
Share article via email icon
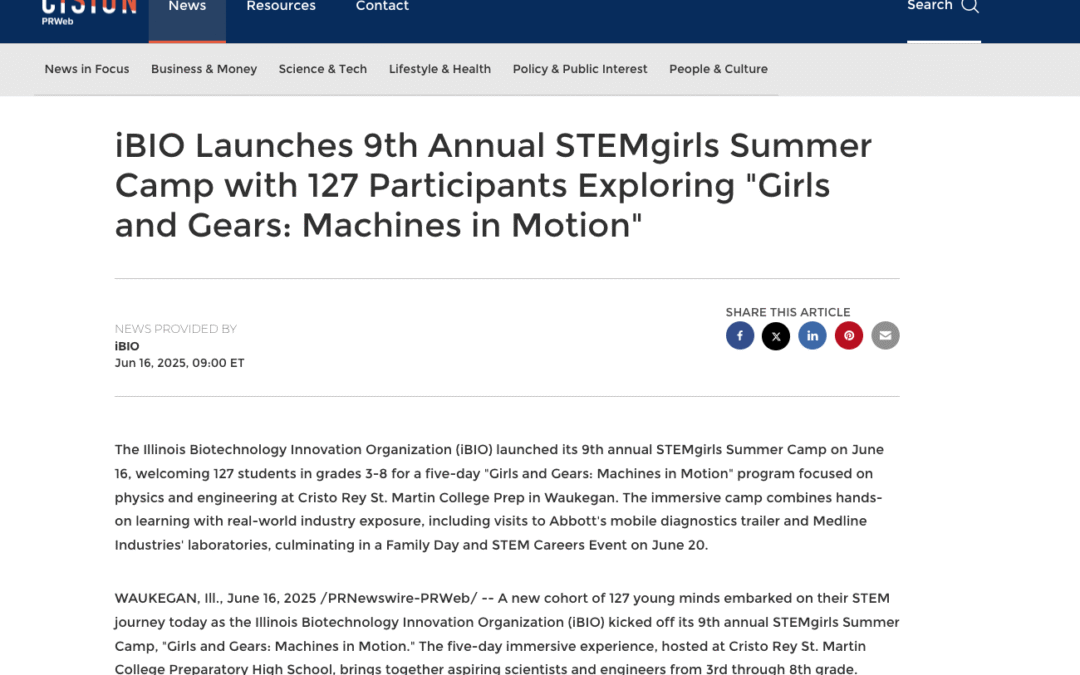[885, 335]
